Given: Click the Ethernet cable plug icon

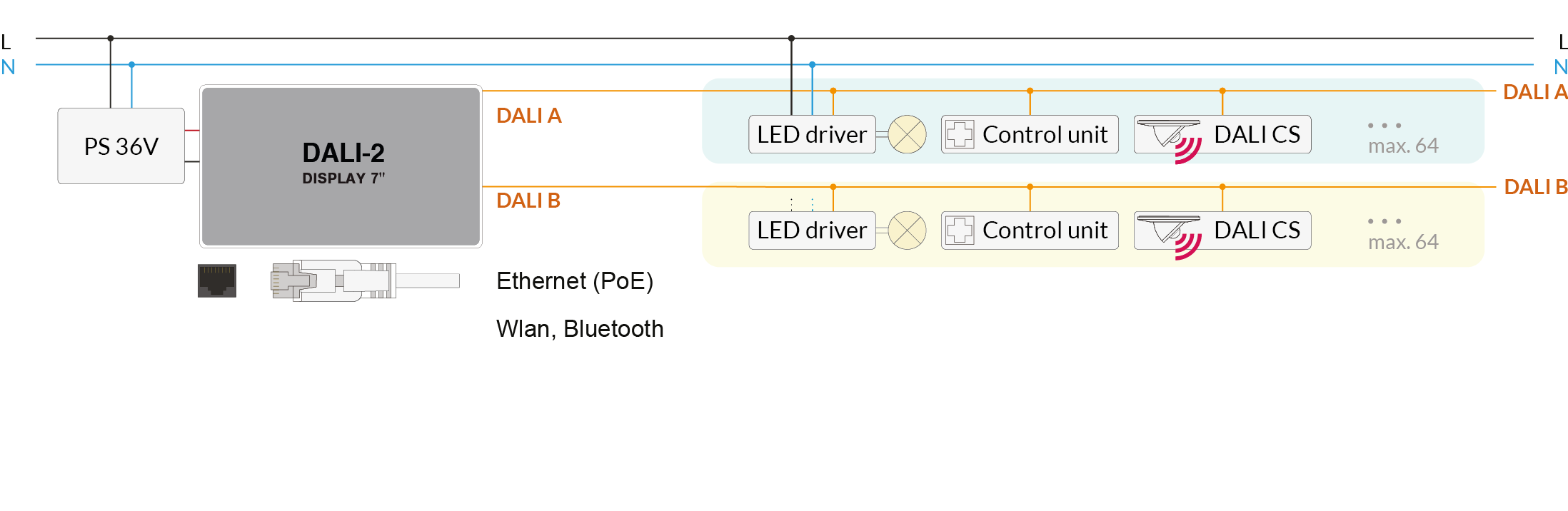Looking at the screenshot, I should 365,280.
